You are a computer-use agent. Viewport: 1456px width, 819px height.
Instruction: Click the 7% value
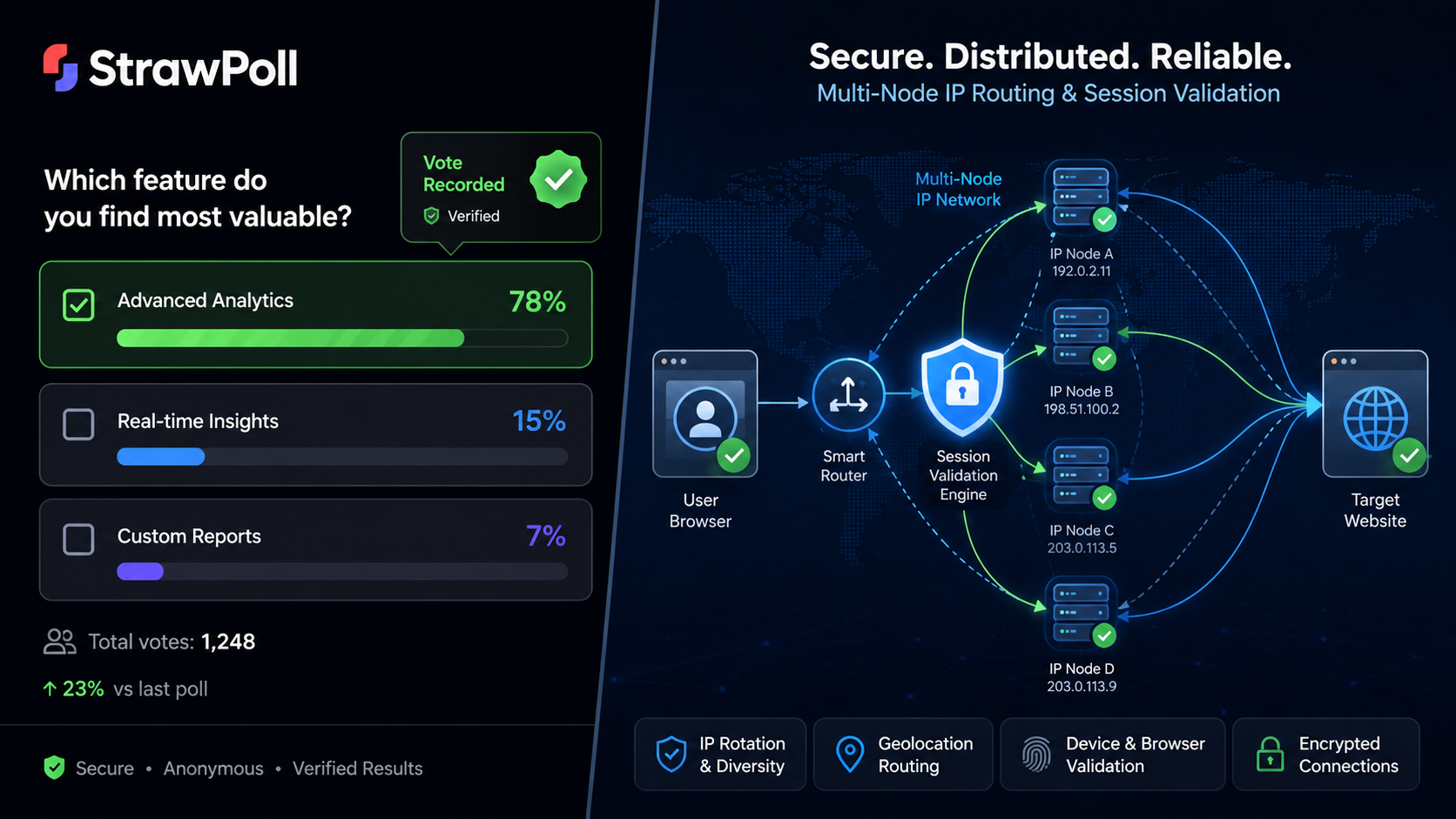pyautogui.click(x=546, y=536)
